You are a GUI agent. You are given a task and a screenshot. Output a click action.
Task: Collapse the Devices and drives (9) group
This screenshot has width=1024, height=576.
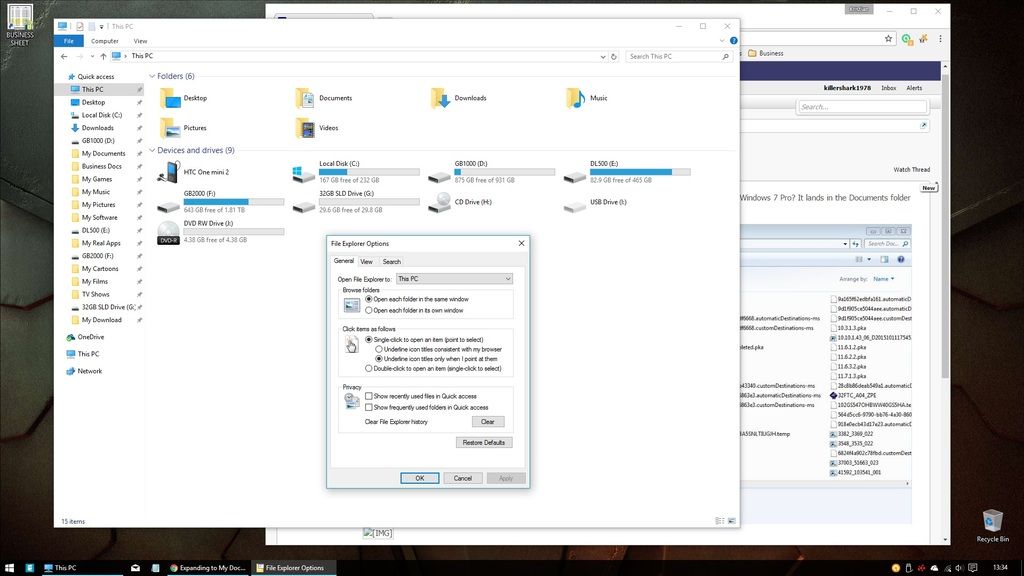(152, 150)
